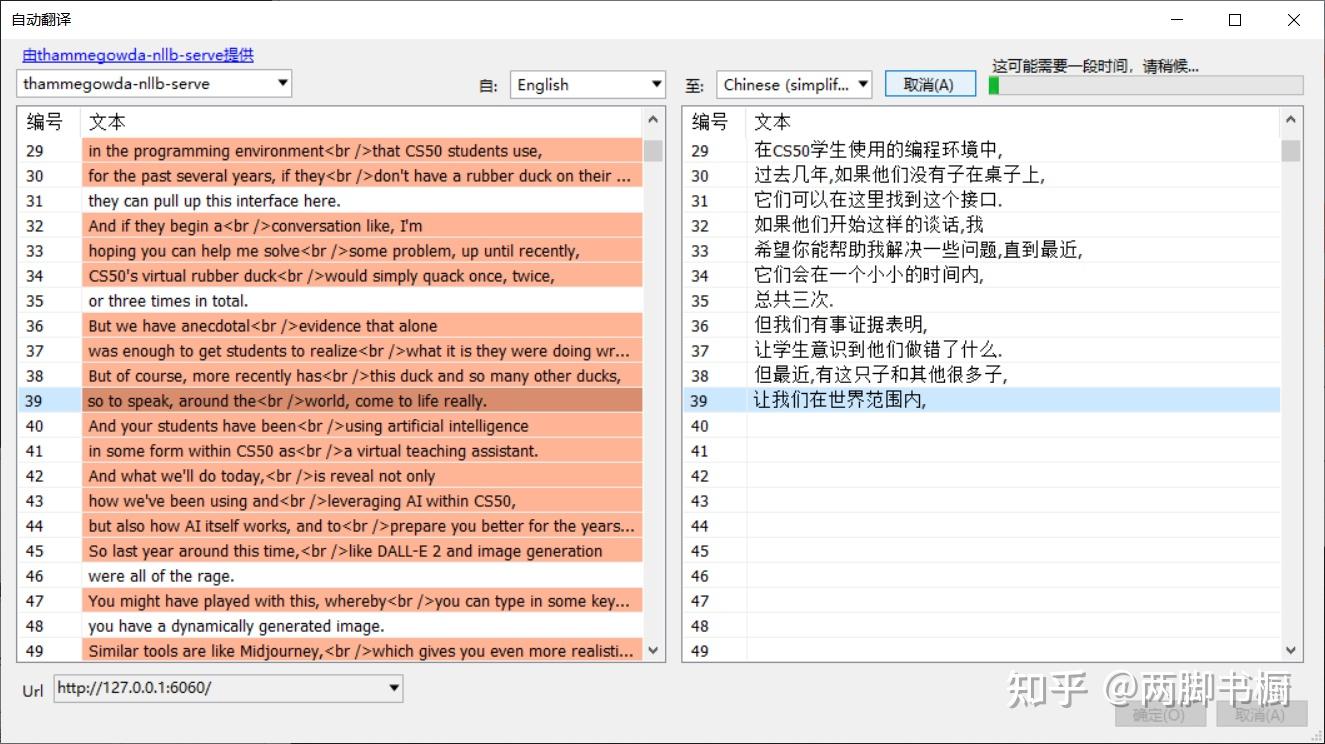Open the thammegowda-nllb-serve provider link
This screenshot has height=744, width=1325.
pyautogui.click(x=138, y=55)
